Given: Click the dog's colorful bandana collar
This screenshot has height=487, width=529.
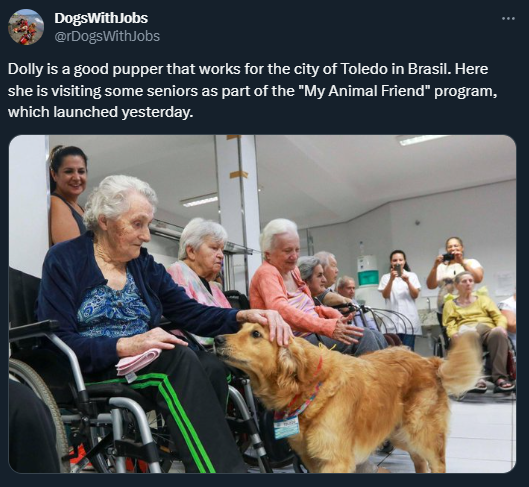Looking at the screenshot, I should coord(297,401).
